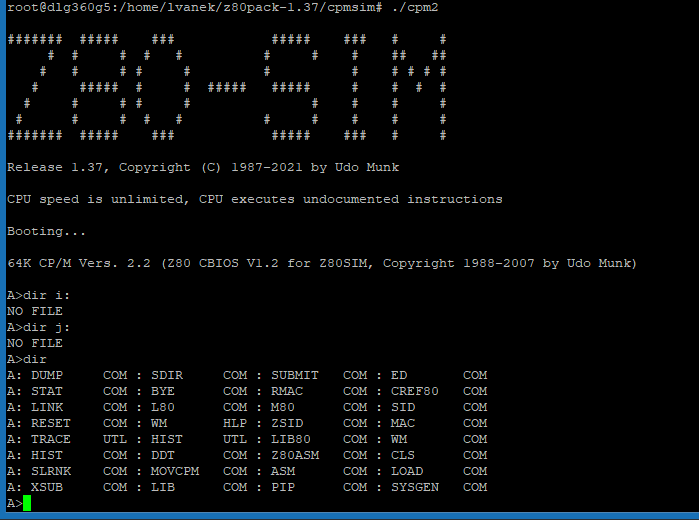Screen dimensions: 699x521
Task: Click the LIB entry with COM extension
Action: pos(163,488)
